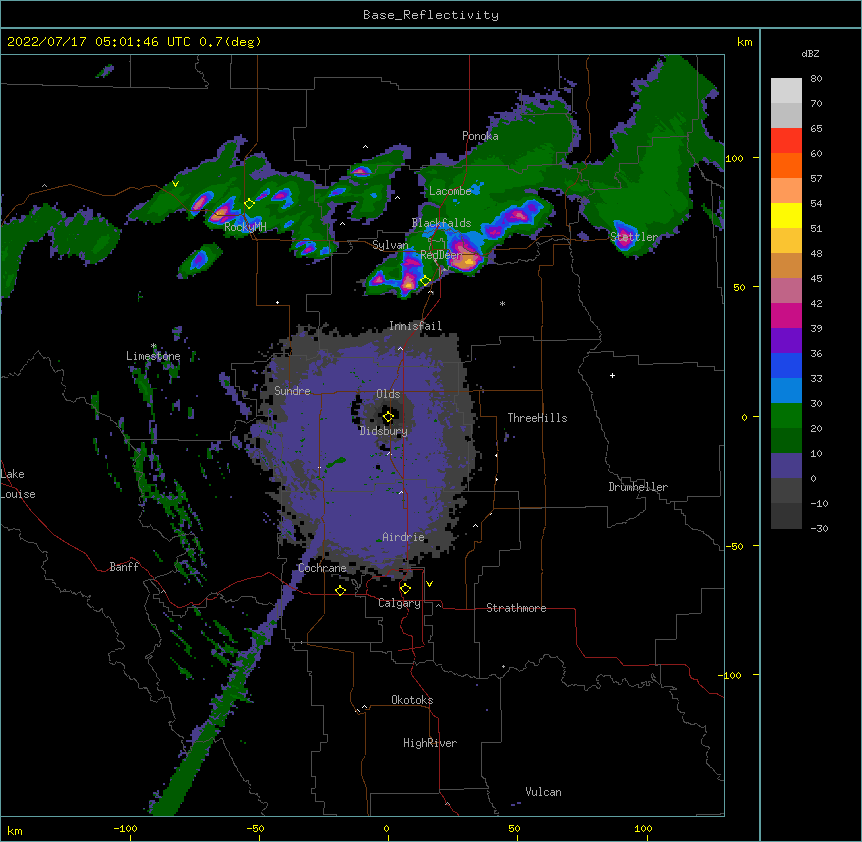Click the yellow V marker east of Calgary
The image size is (862, 842).
(429, 584)
